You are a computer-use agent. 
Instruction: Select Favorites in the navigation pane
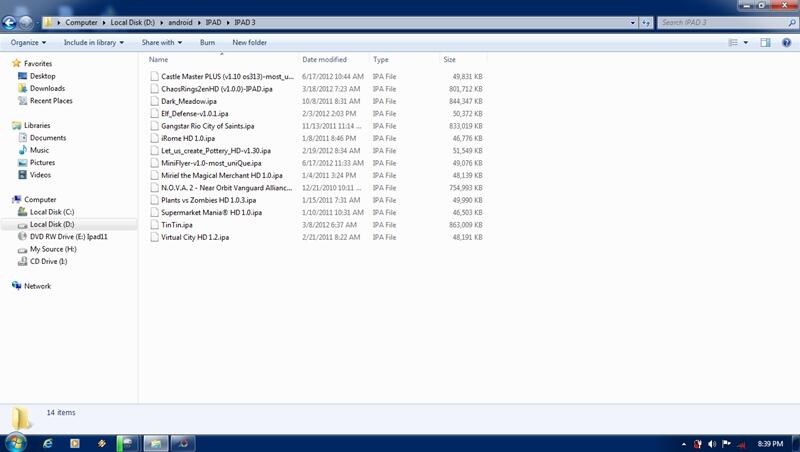[38, 63]
